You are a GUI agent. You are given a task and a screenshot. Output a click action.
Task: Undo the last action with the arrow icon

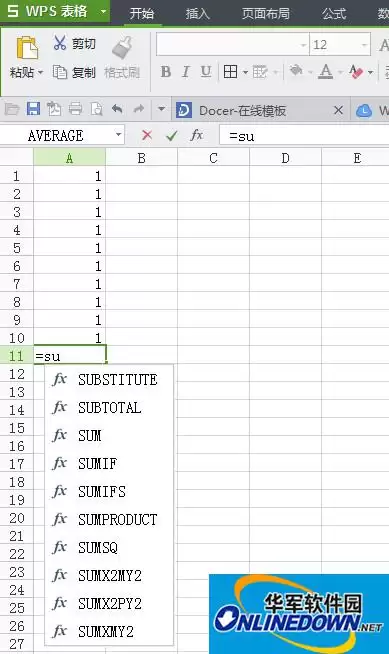117,110
